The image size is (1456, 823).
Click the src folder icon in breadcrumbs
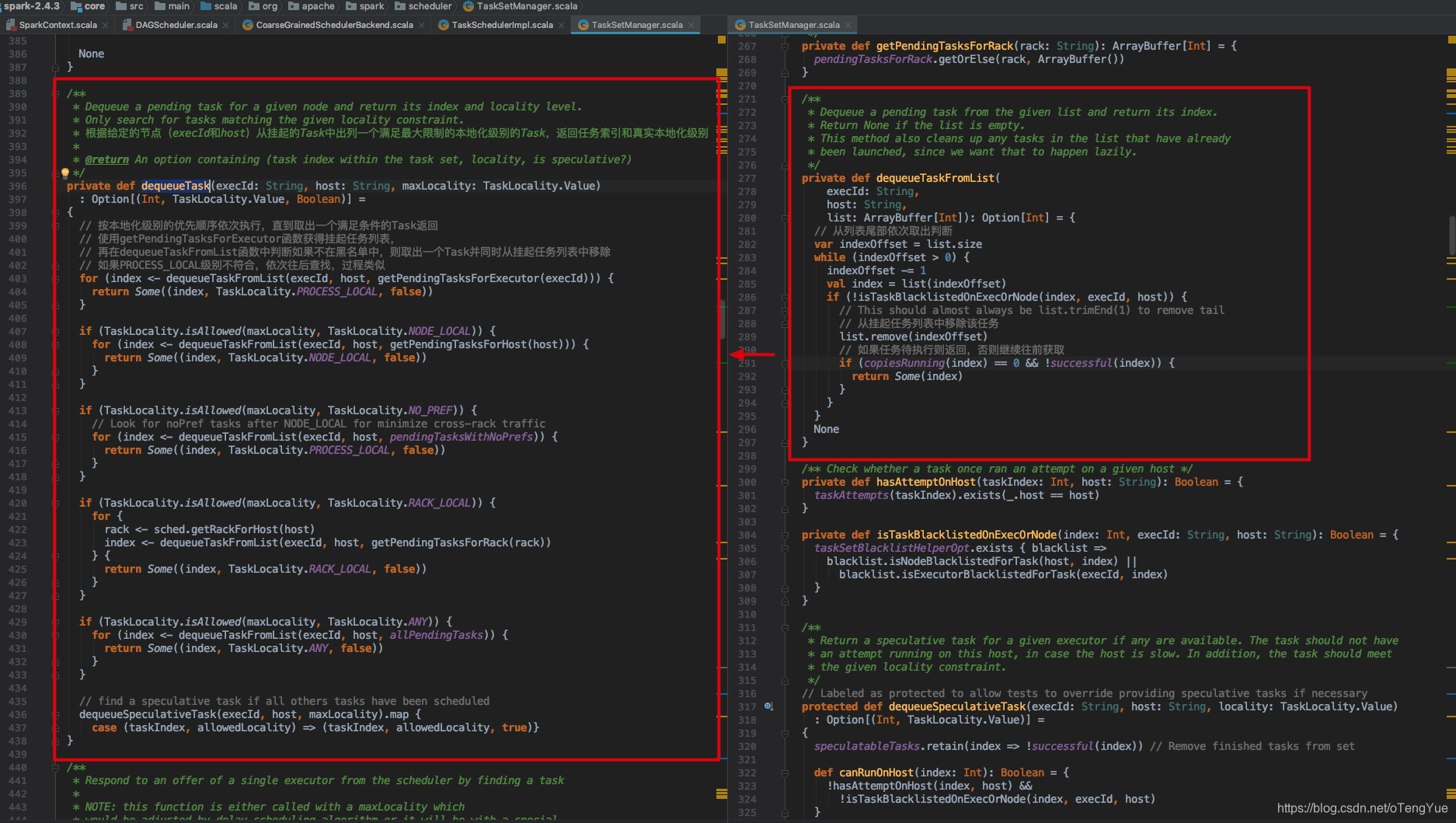121,6
